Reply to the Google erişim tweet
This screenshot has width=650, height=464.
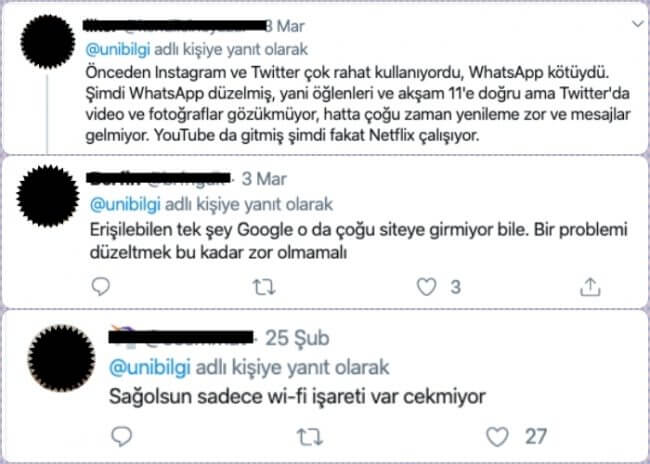(100, 287)
